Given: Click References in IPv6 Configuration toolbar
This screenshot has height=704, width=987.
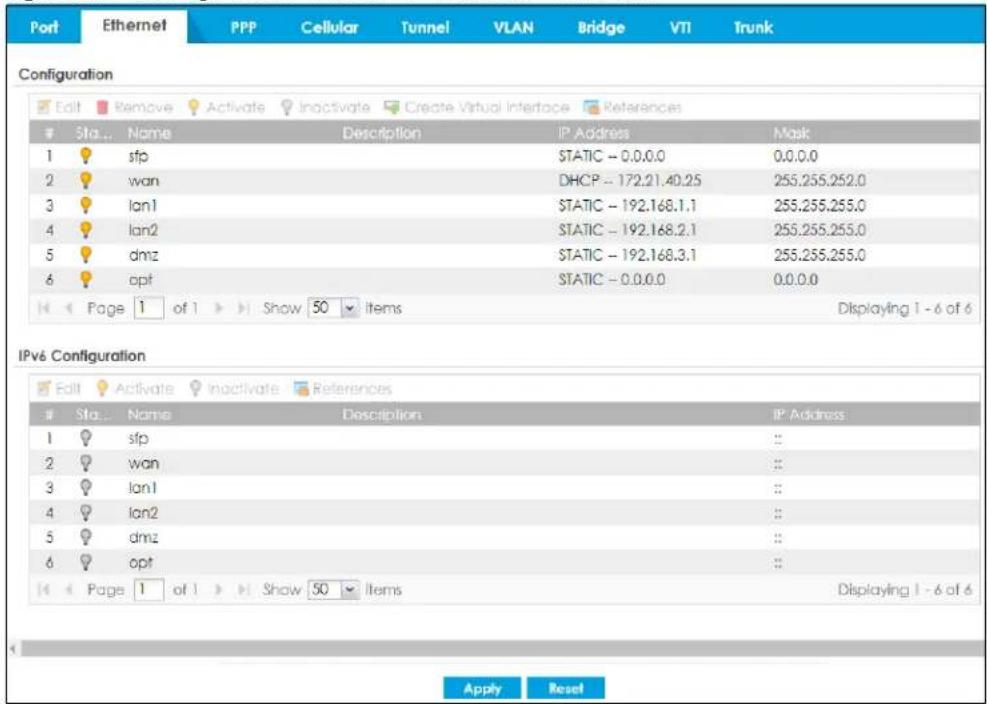Looking at the screenshot, I should point(342,389).
